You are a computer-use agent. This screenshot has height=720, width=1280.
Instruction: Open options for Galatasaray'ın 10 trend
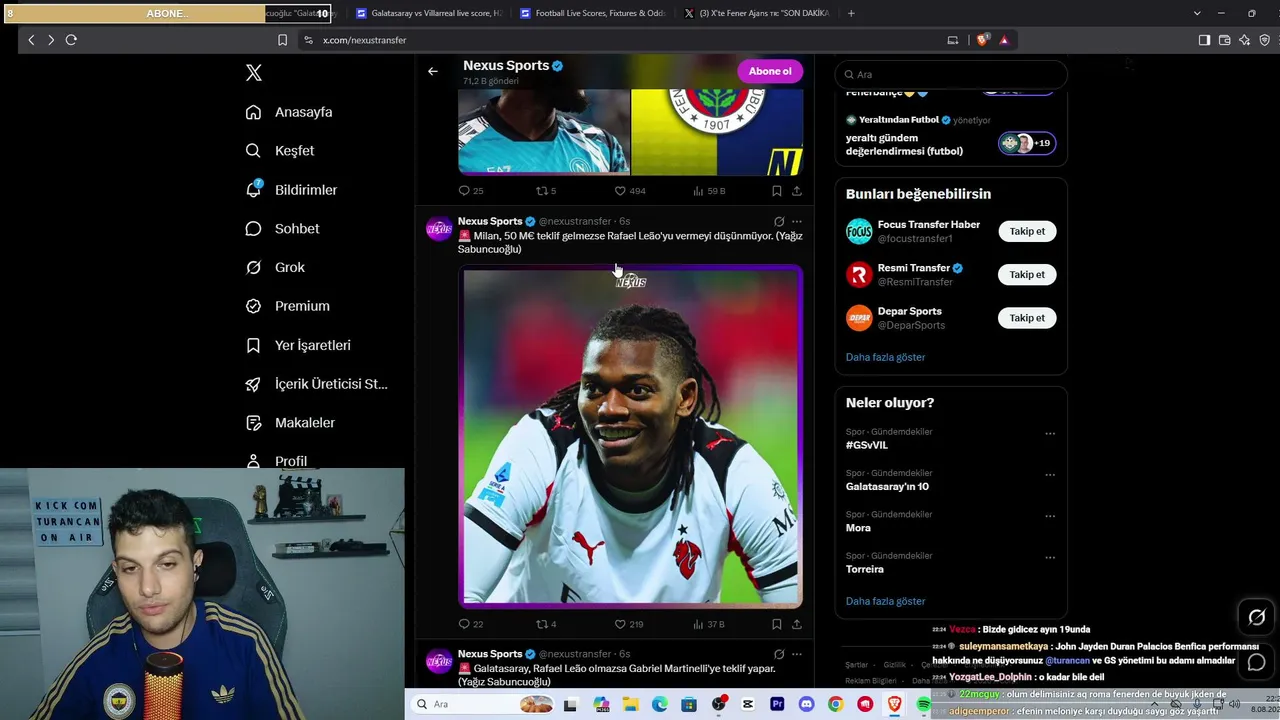click(1050, 475)
